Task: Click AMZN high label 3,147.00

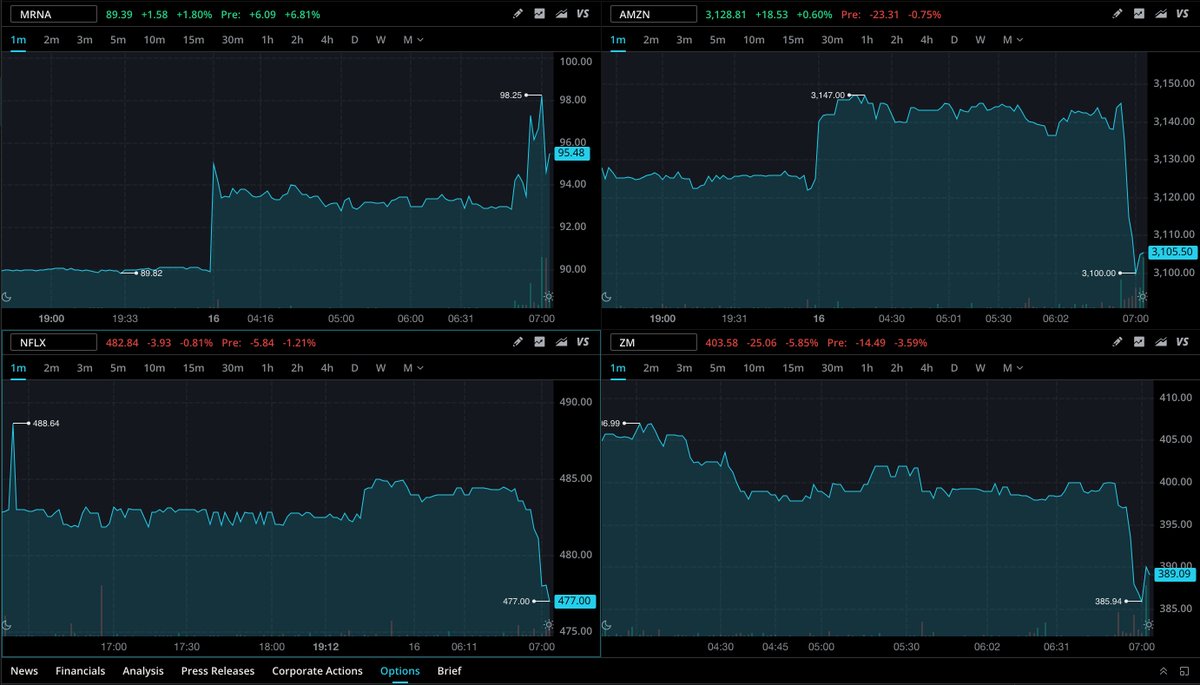Action: click(x=828, y=95)
